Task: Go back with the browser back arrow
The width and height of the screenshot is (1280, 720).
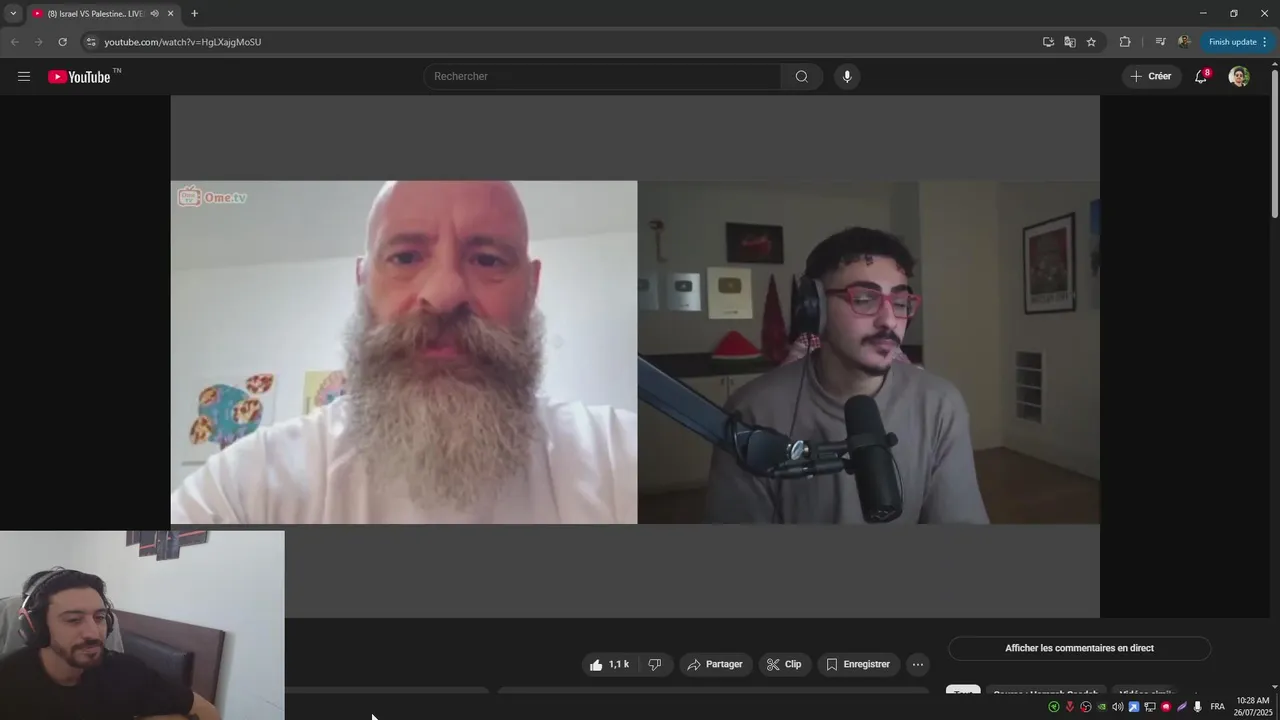Action: [x=14, y=42]
